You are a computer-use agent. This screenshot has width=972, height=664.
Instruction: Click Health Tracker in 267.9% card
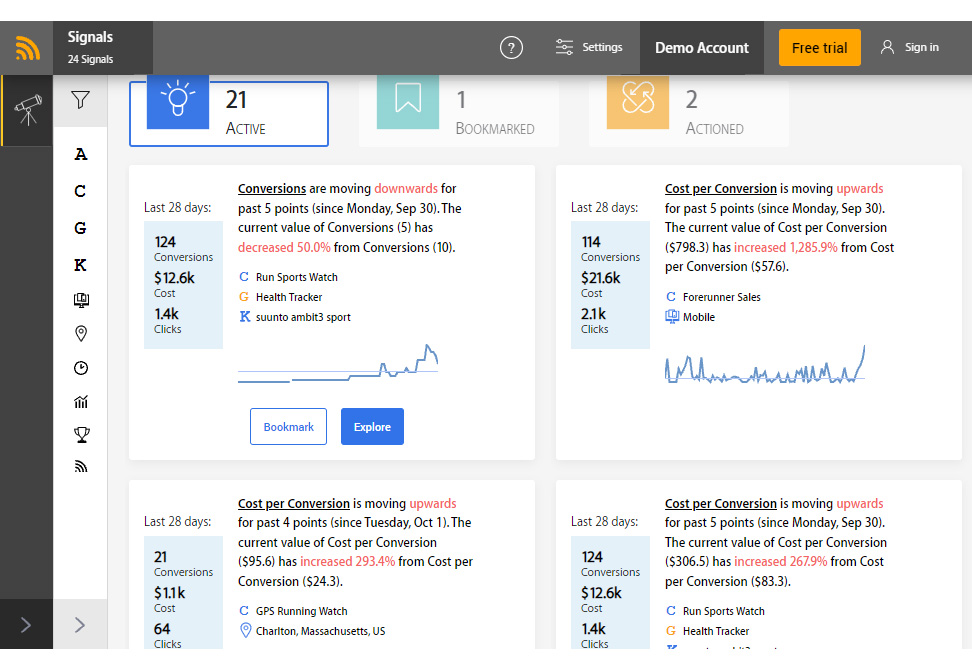tap(716, 631)
